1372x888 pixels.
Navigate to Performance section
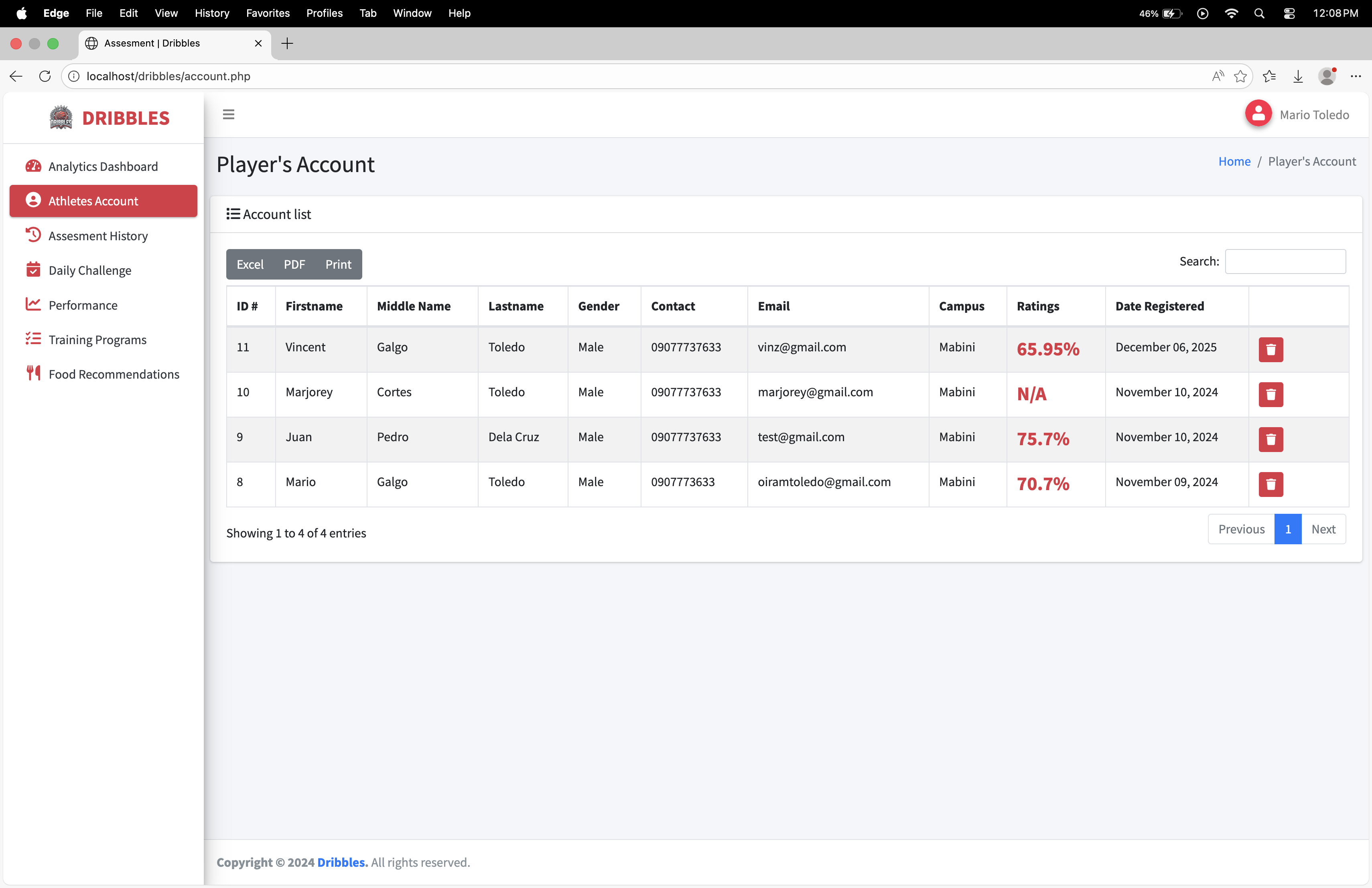click(x=83, y=305)
